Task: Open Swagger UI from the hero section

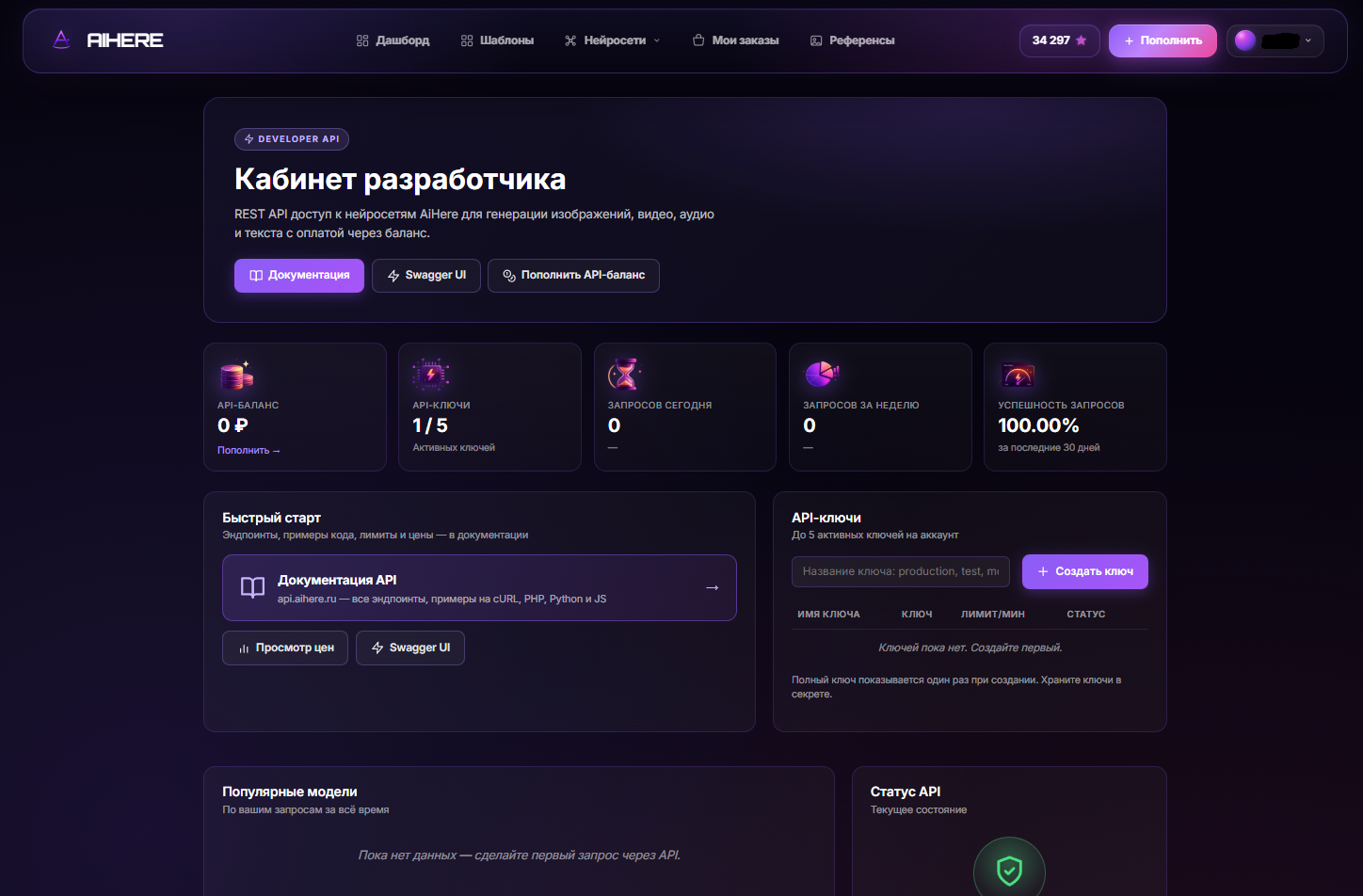Action: (426, 276)
